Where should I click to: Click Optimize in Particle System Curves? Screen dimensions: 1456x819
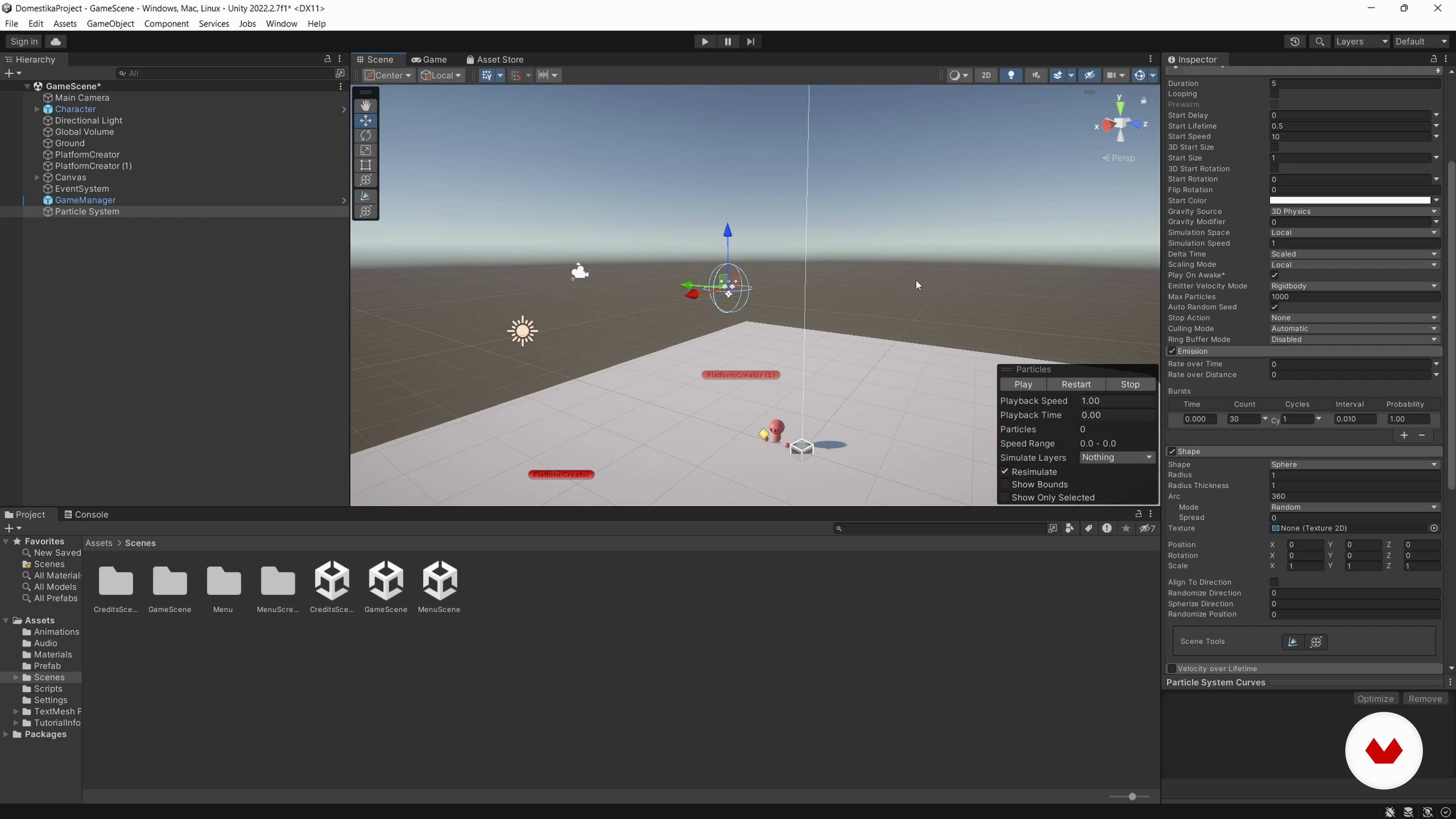pos(1375,698)
